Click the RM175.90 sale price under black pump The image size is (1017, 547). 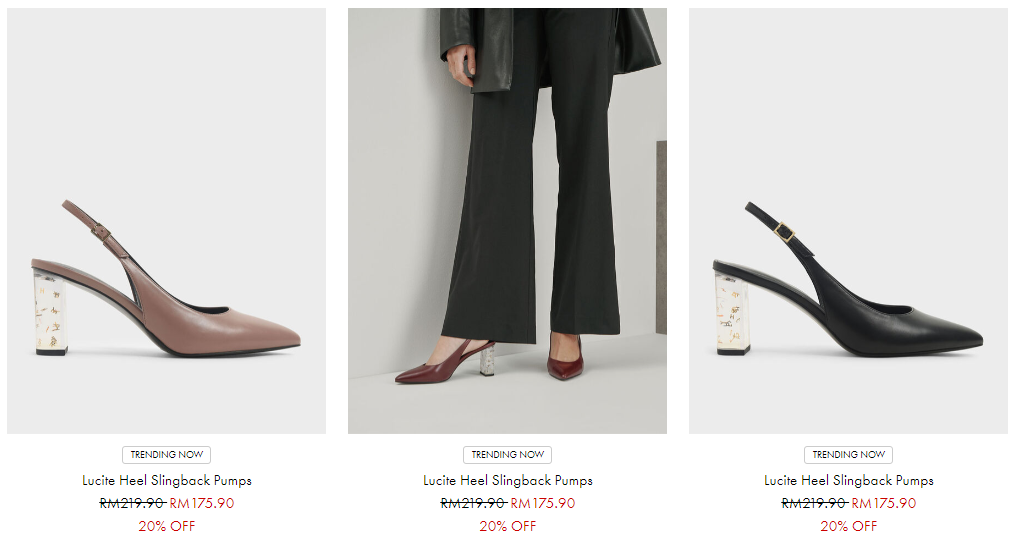pyautogui.click(x=884, y=504)
